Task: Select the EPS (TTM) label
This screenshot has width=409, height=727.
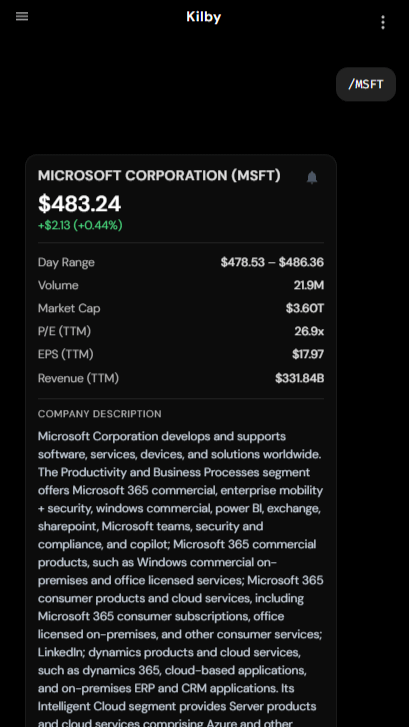Action: pyautogui.click(x=66, y=355)
